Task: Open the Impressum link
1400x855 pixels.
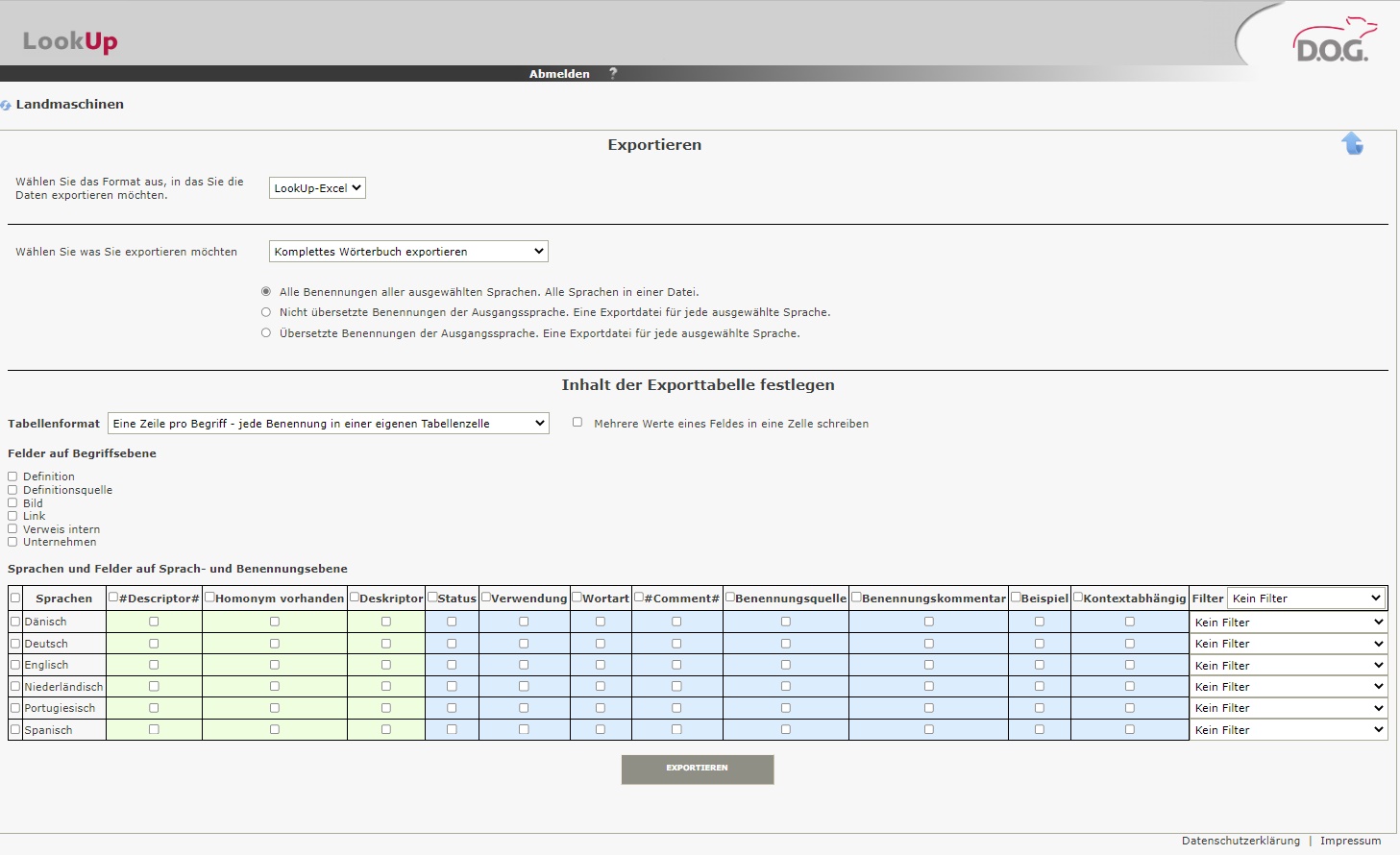Action: click(x=1350, y=841)
